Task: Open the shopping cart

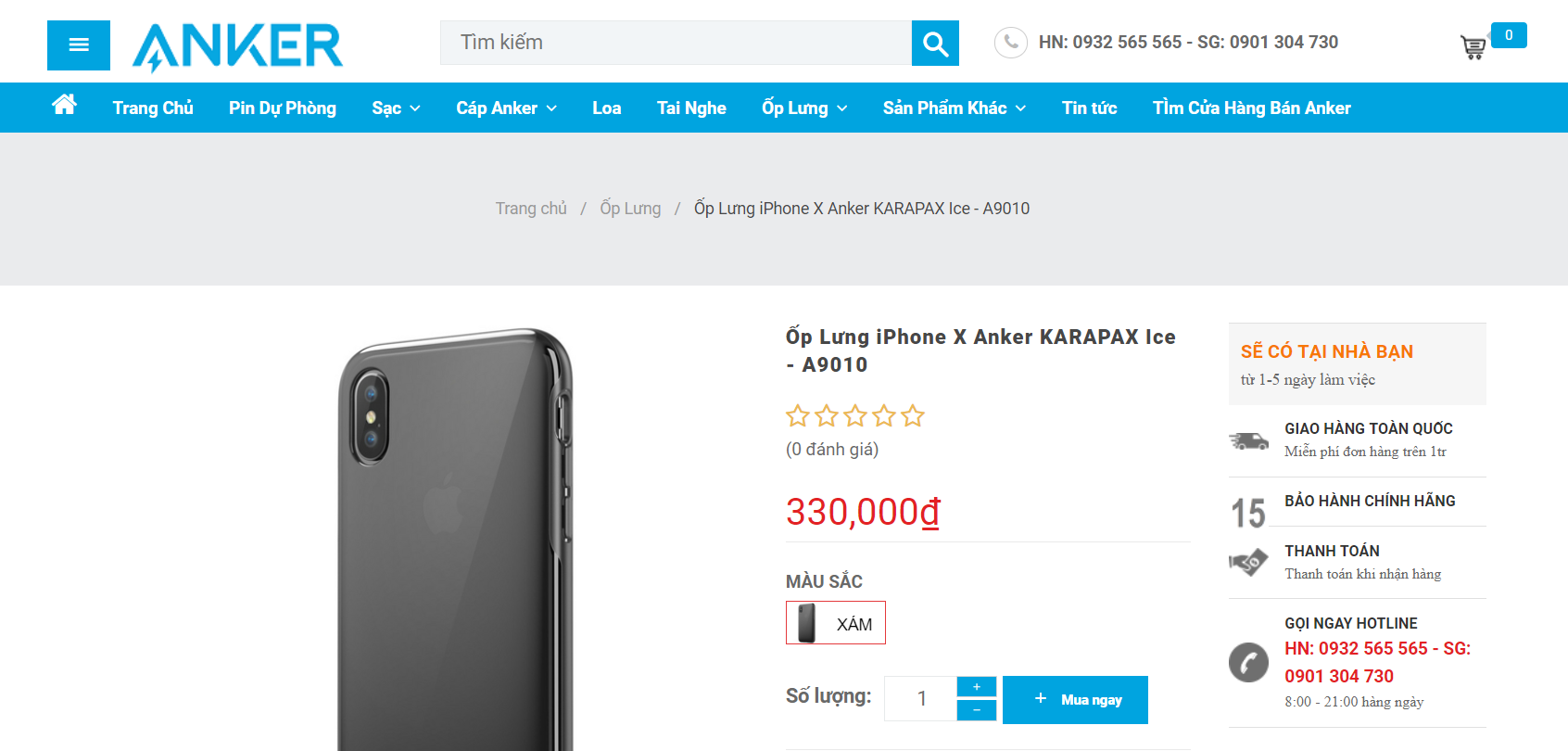Action: (x=1473, y=47)
